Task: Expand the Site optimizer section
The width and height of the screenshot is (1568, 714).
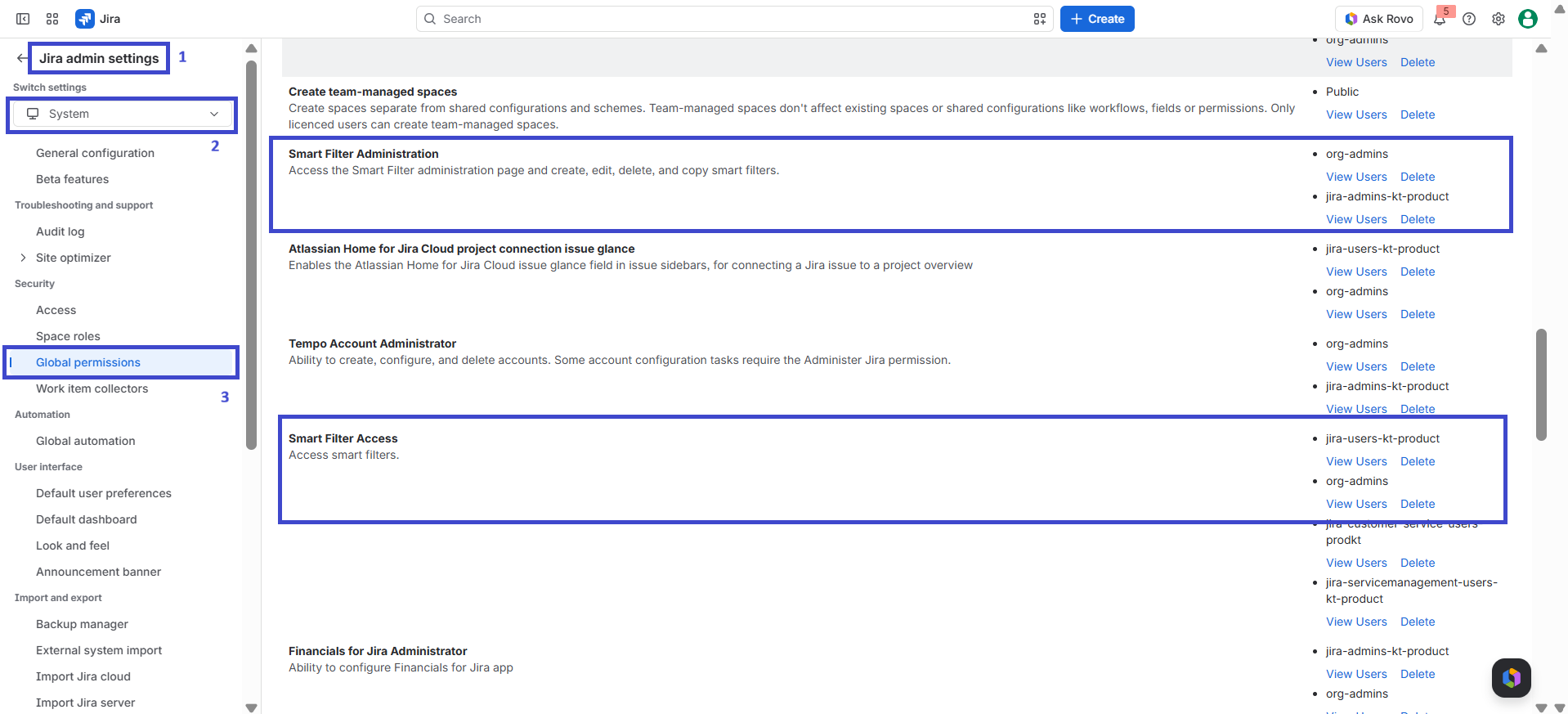Action: point(23,258)
